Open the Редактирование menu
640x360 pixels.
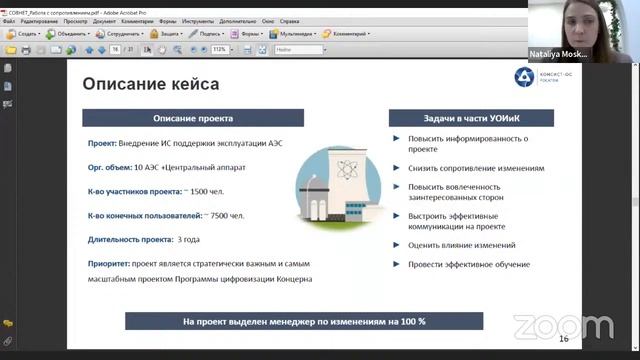click(39, 21)
